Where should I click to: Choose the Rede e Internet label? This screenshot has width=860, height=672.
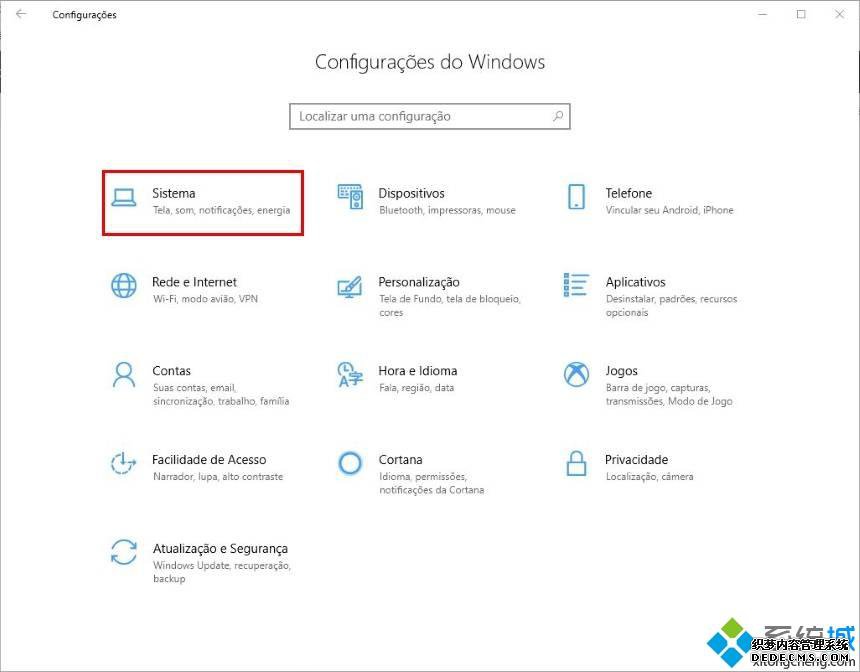click(x=194, y=282)
